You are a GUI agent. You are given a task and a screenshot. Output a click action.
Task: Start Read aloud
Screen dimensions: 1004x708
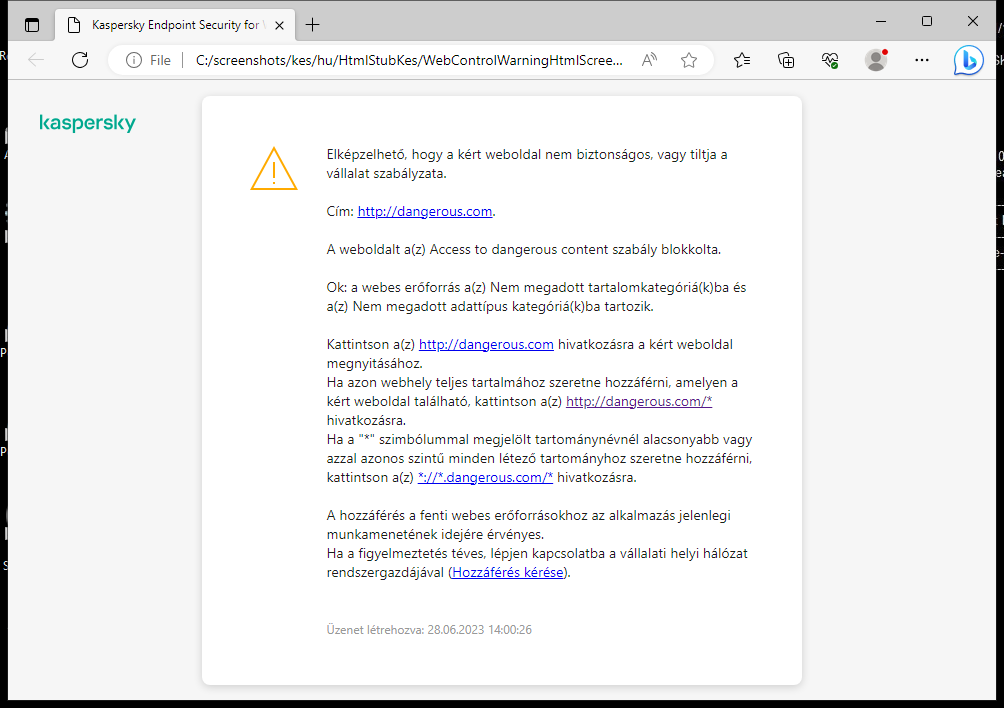(648, 60)
